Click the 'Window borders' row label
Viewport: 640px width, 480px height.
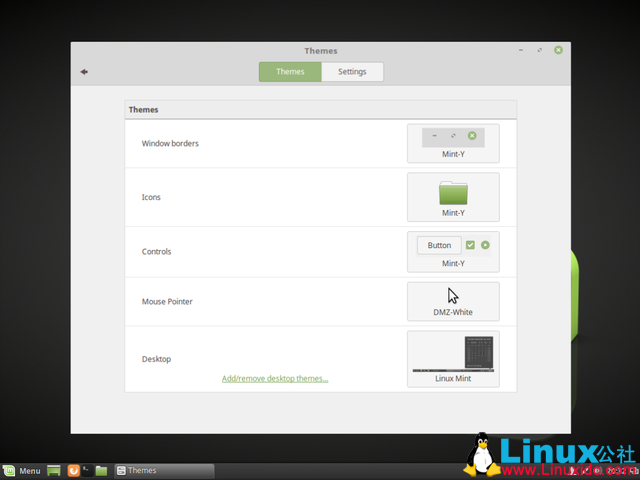click(170, 144)
